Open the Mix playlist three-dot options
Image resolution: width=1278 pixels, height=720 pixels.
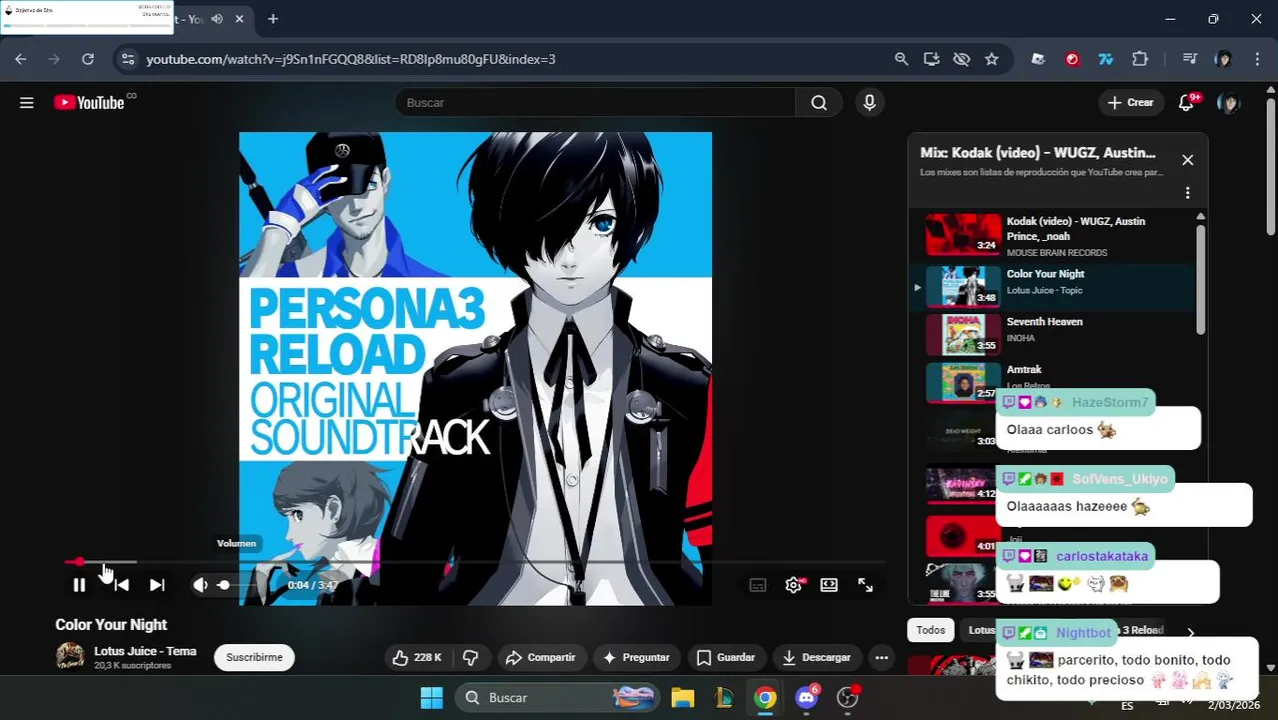point(1187,192)
